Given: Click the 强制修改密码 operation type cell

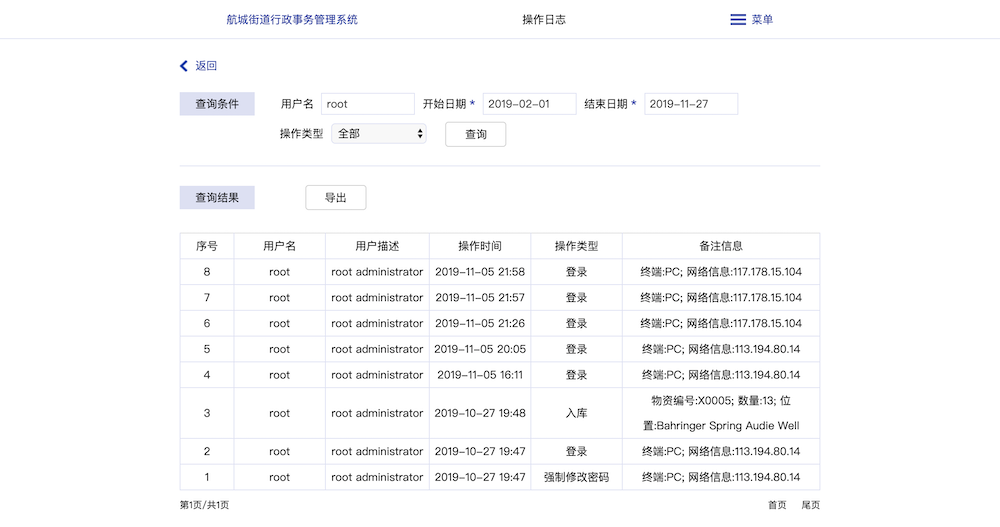Looking at the screenshot, I should (x=577, y=477).
